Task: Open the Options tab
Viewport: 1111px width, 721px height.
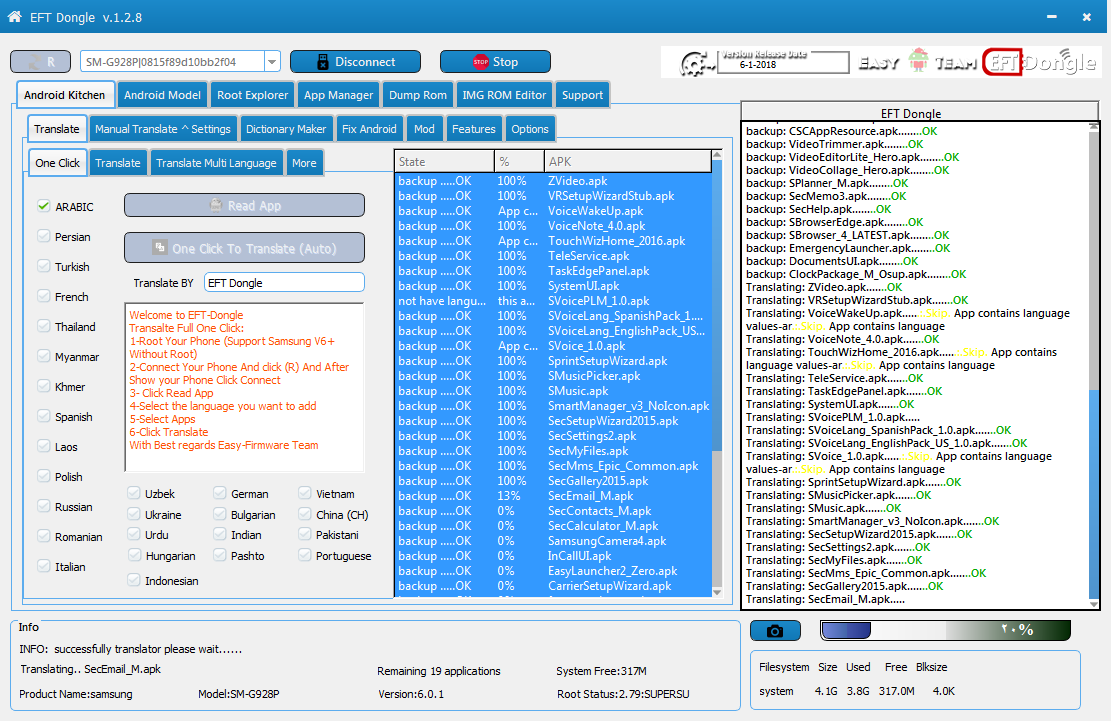Action: tap(530, 129)
